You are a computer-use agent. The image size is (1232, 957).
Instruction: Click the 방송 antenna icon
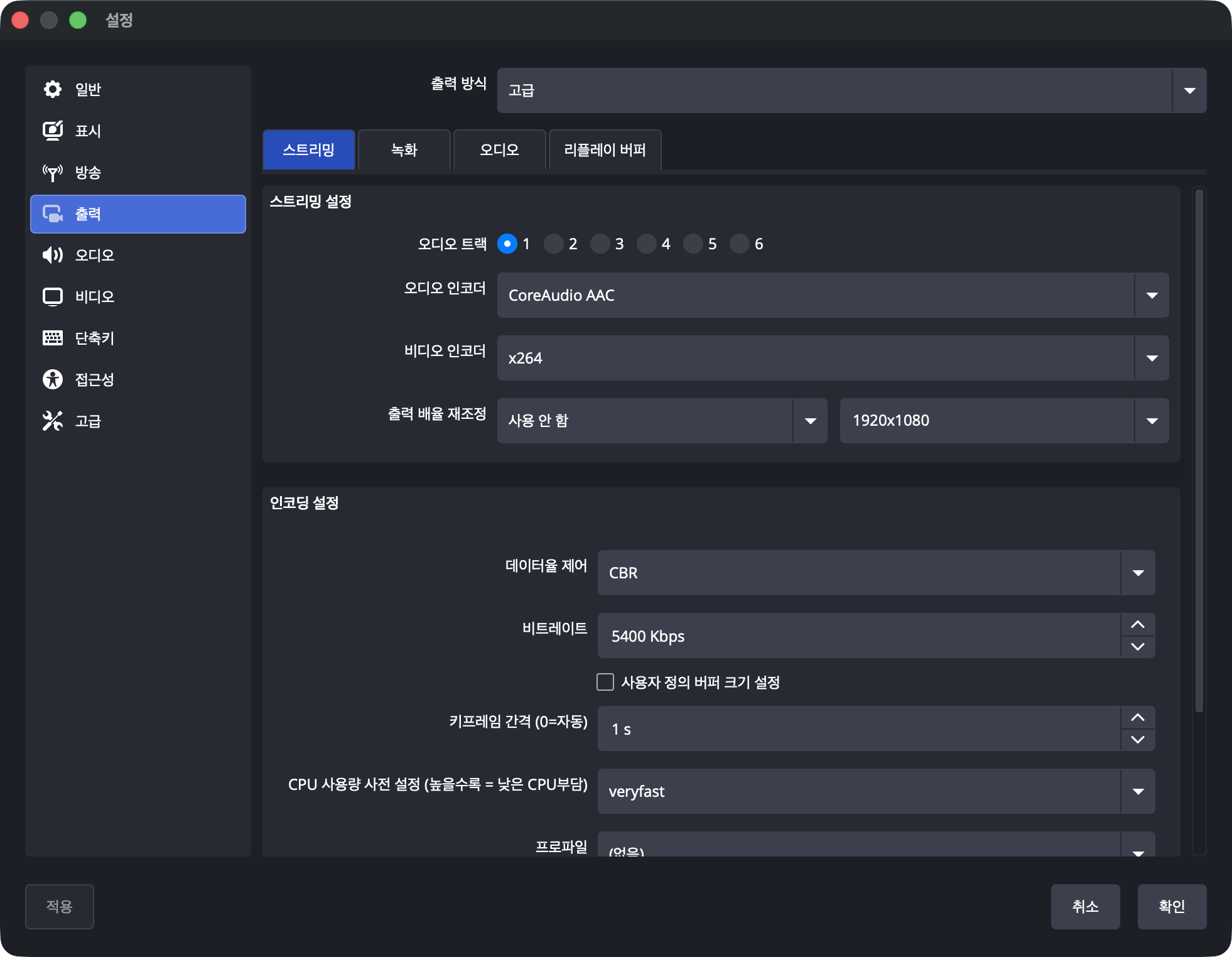(x=53, y=172)
